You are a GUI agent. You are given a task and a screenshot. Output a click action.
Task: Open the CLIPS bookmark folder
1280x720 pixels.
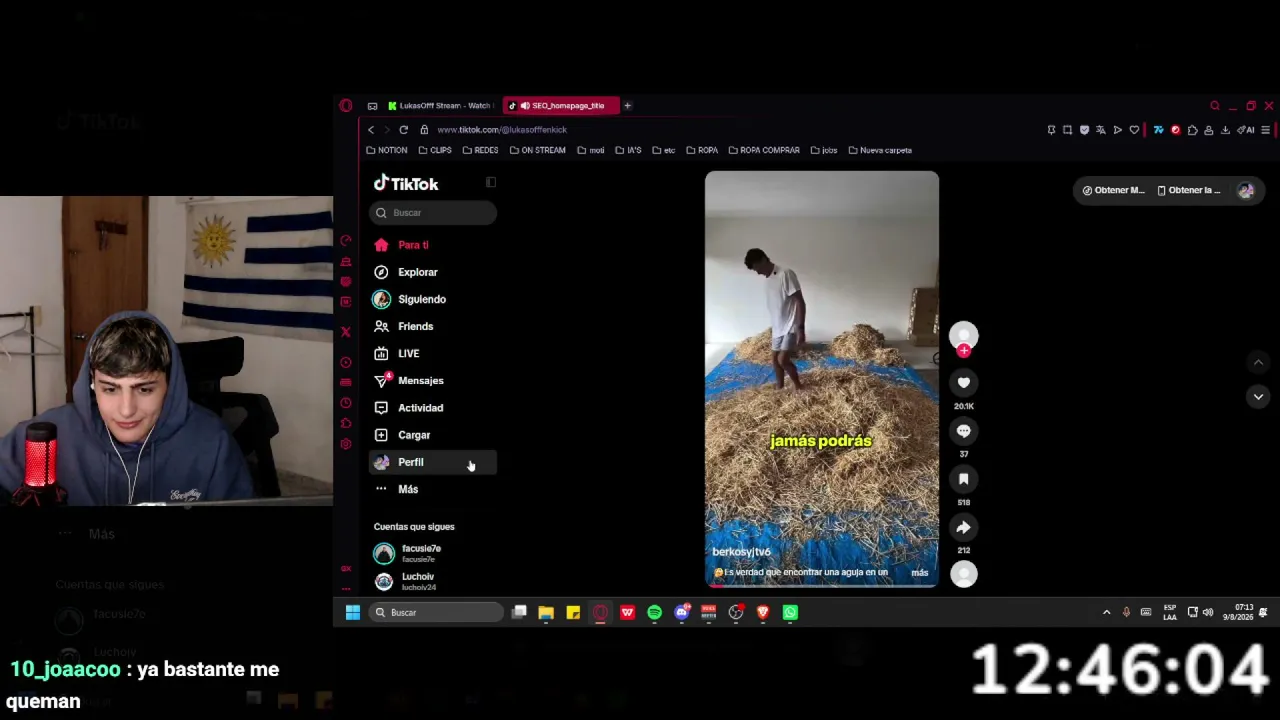[435, 150]
